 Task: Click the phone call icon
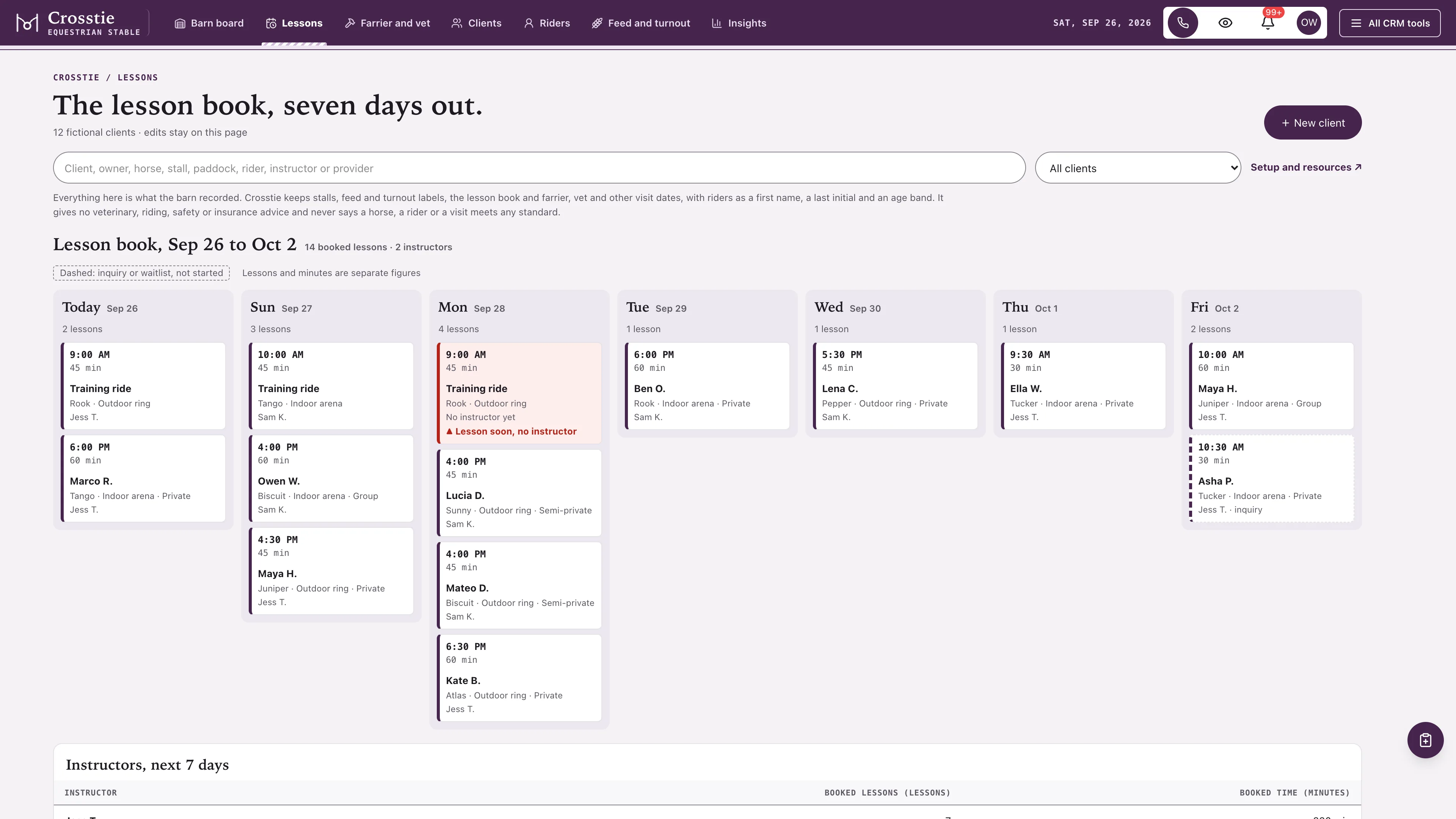click(x=1183, y=23)
